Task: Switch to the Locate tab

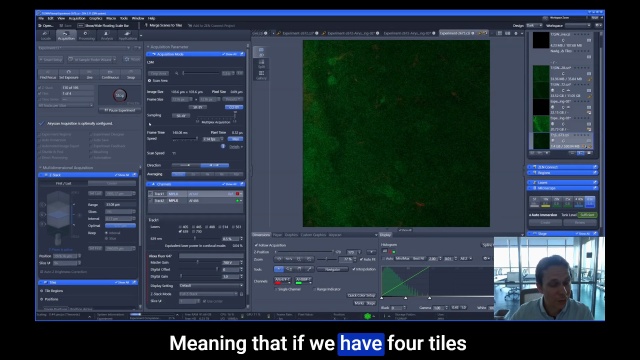Action: (46, 36)
